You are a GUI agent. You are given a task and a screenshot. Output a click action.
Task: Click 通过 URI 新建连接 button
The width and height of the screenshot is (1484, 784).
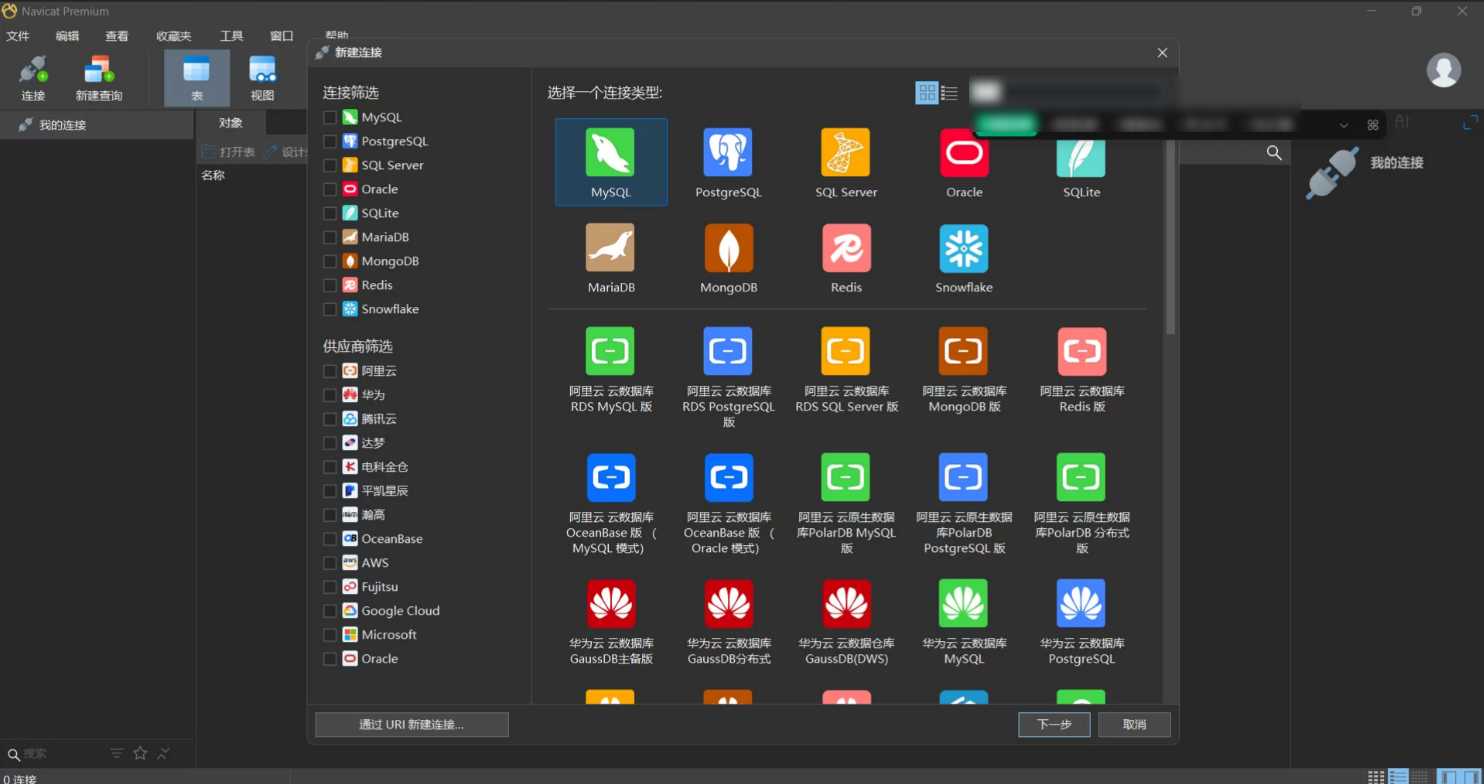(411, 724)
